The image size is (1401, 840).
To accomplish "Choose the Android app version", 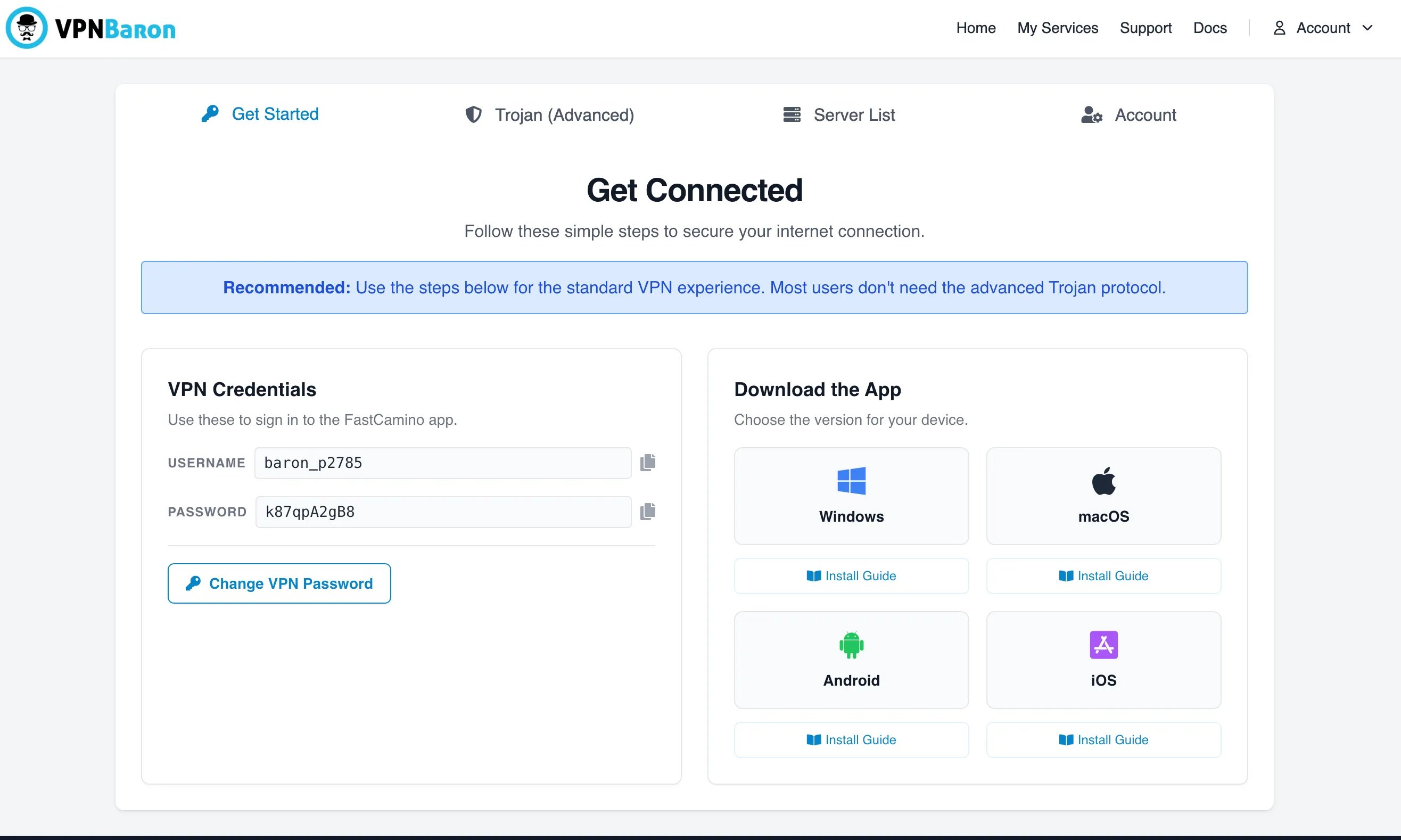I will tap(851, 660).
